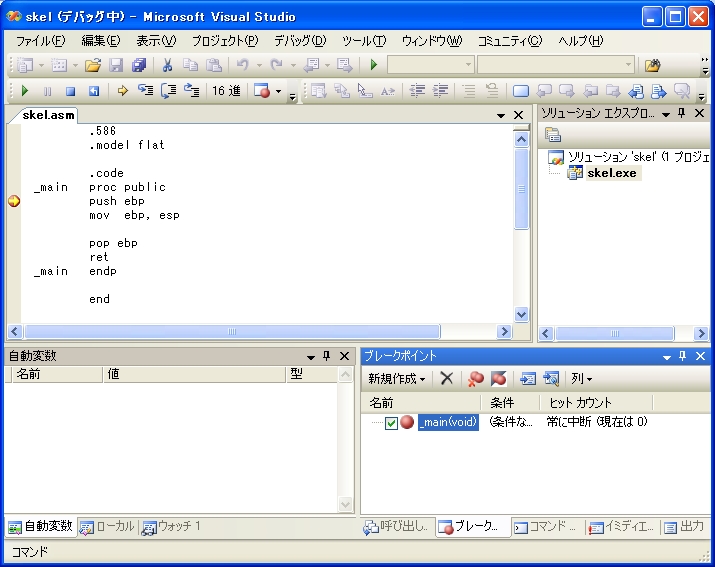Select the ソリューション 'skel' tree node
The height and width of the screenshot is (567, 715).
[x=638, y=157]
